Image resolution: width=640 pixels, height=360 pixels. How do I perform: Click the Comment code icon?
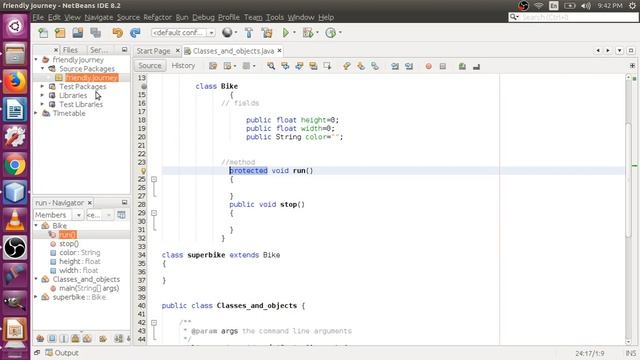pyautogui.click(x=462, y=66)
